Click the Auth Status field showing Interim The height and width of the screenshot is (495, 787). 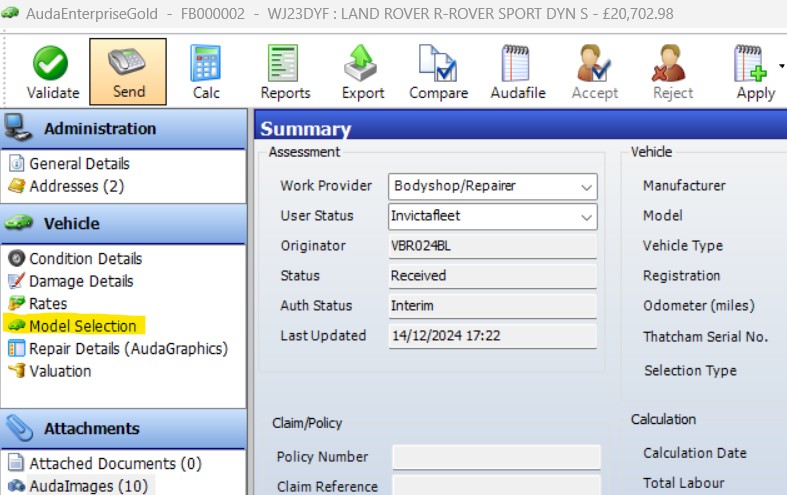tap(492, 306)
